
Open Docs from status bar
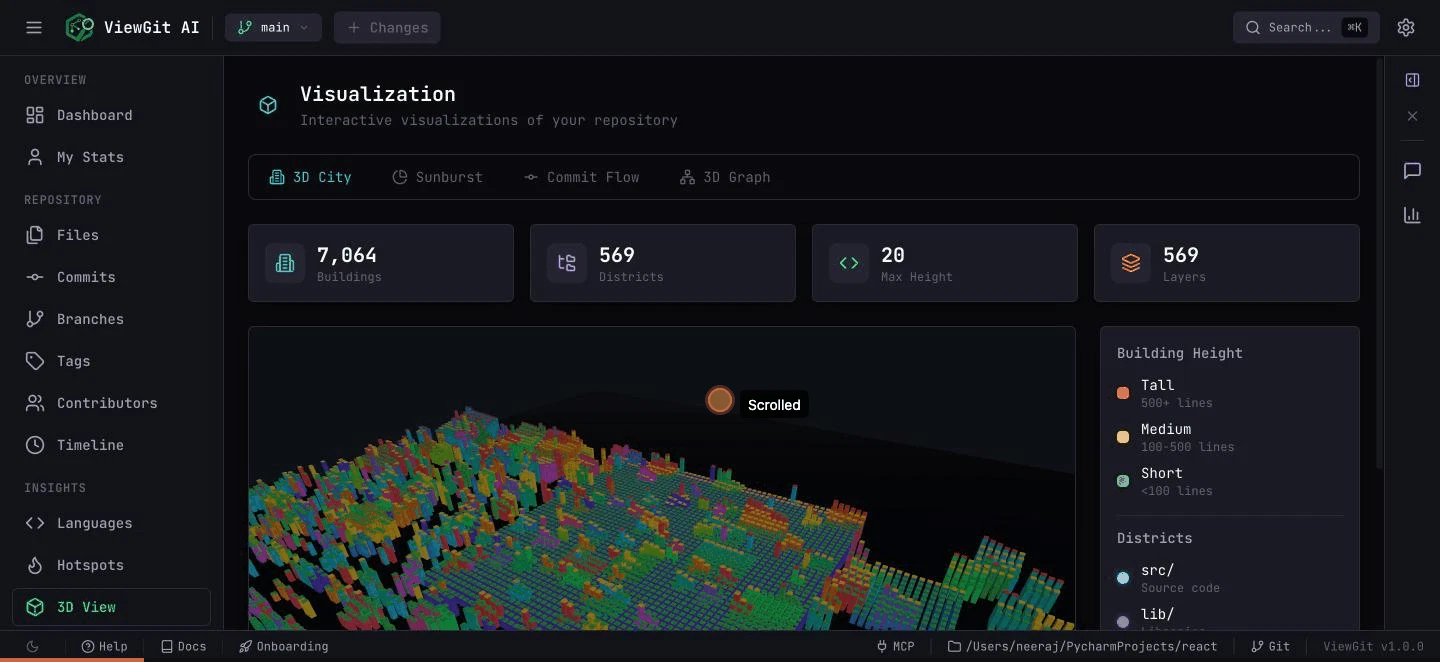point(184,646)
